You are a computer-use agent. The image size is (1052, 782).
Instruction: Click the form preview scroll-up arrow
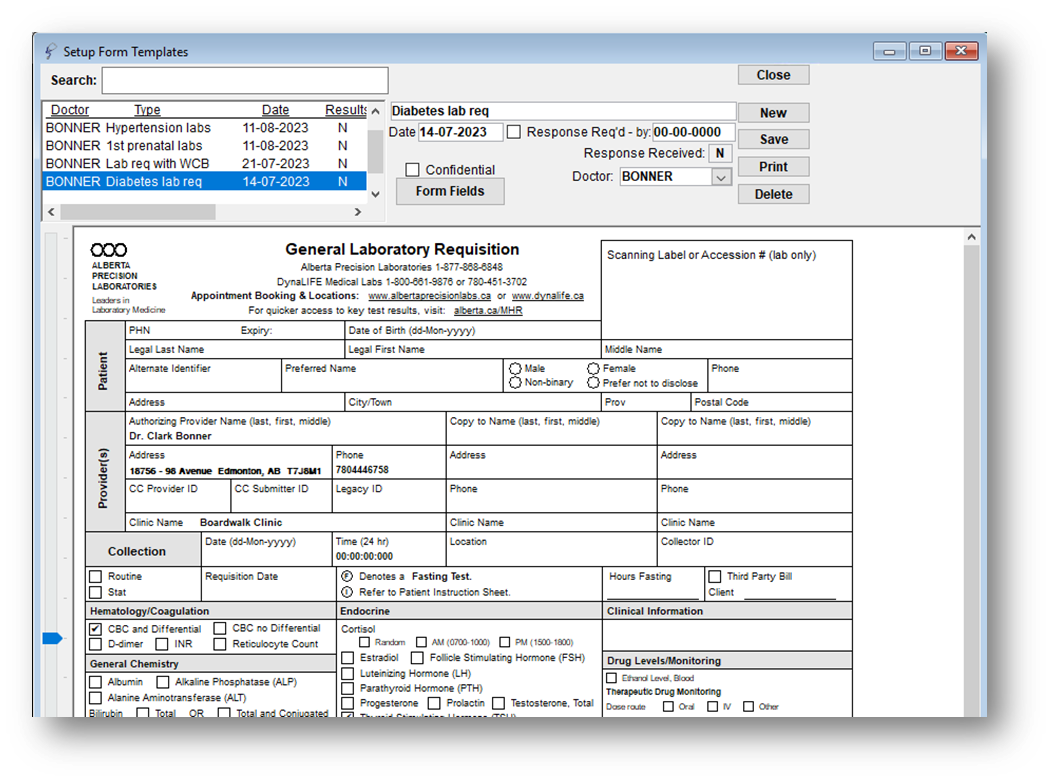tap(971, 237)
